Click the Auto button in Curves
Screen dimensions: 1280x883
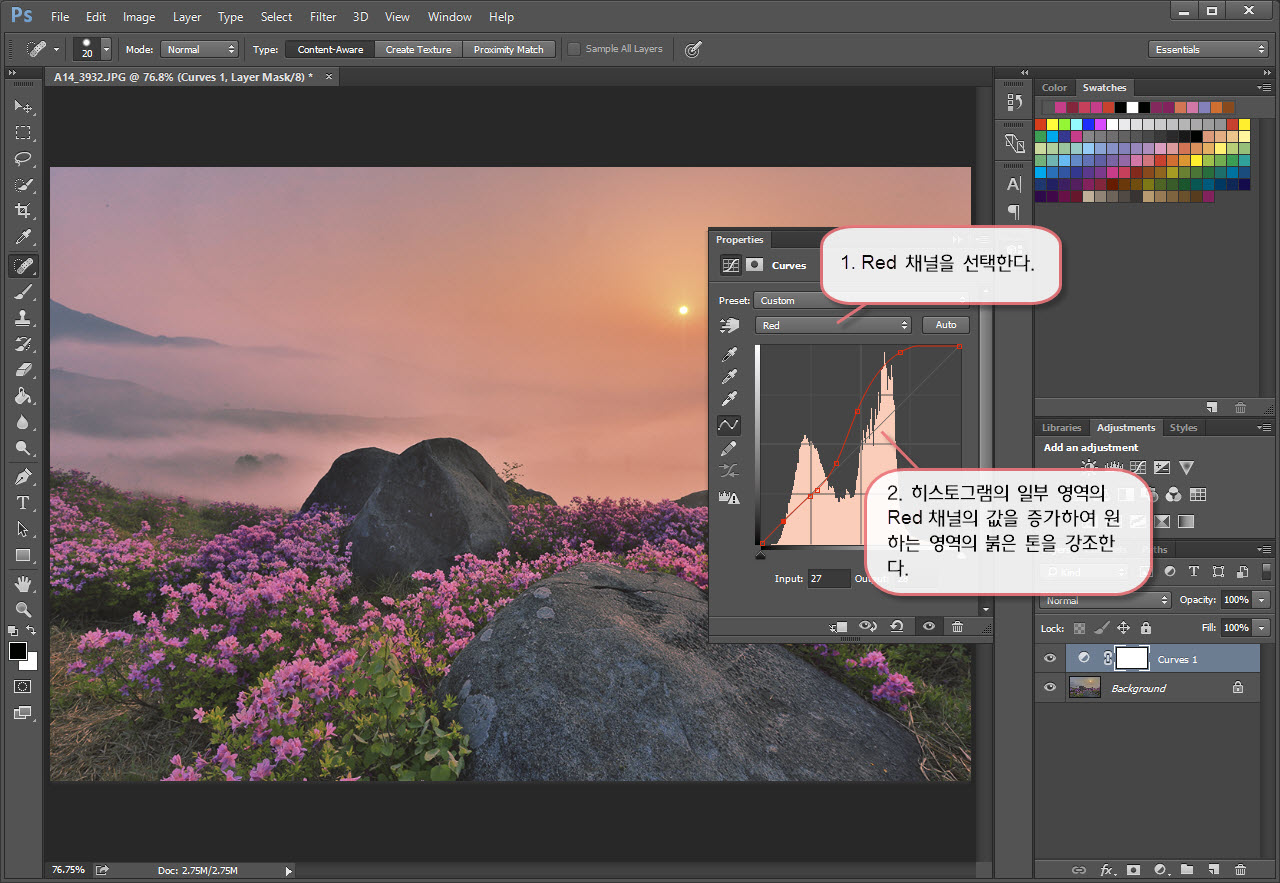(x=946, y=325)
